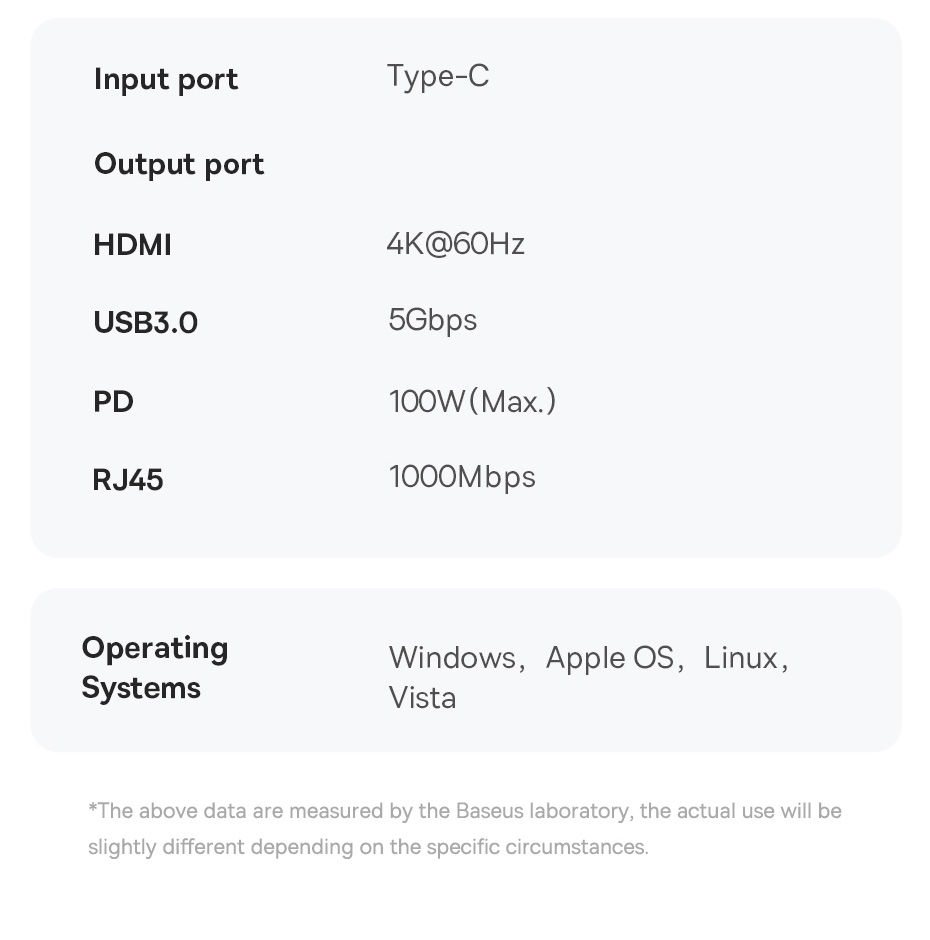Click "Apple OS" in the operating systems list

pos(609,658)
